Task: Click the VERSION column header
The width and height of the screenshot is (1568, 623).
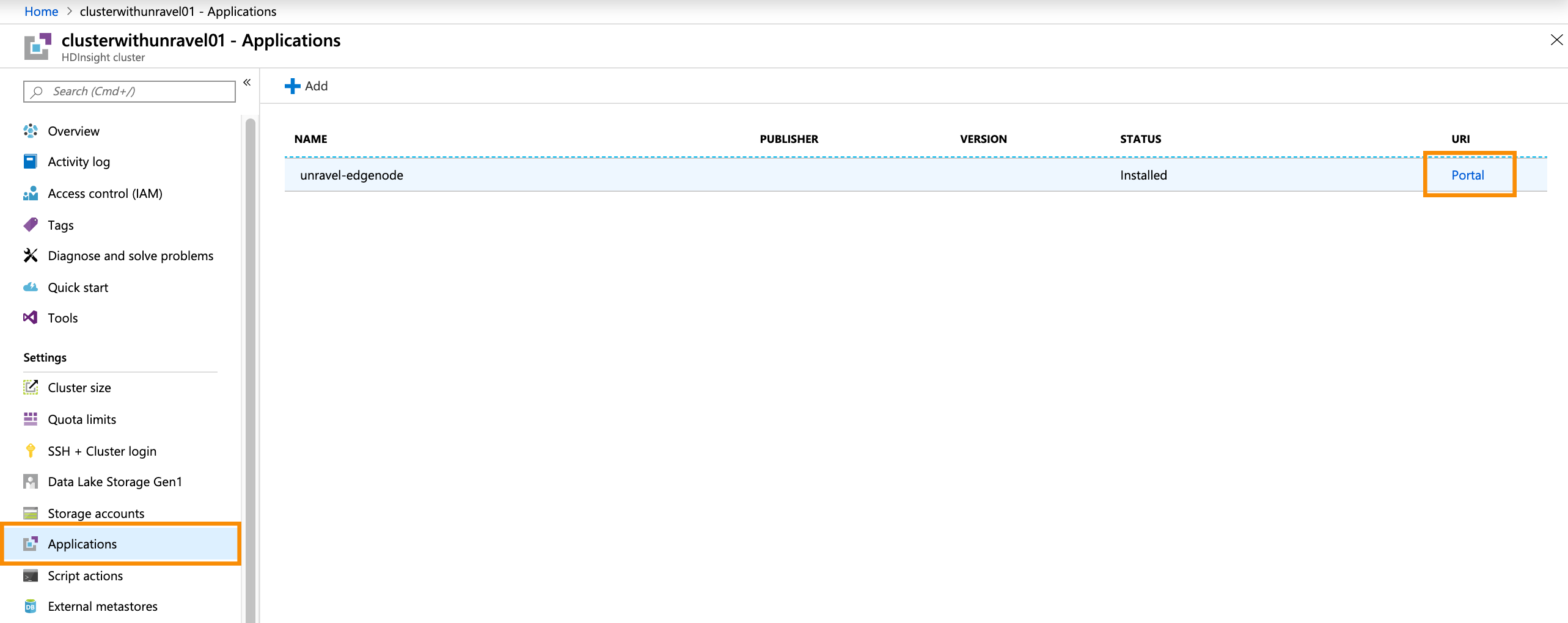Action: pyautogui.click(x=983, y=139)
